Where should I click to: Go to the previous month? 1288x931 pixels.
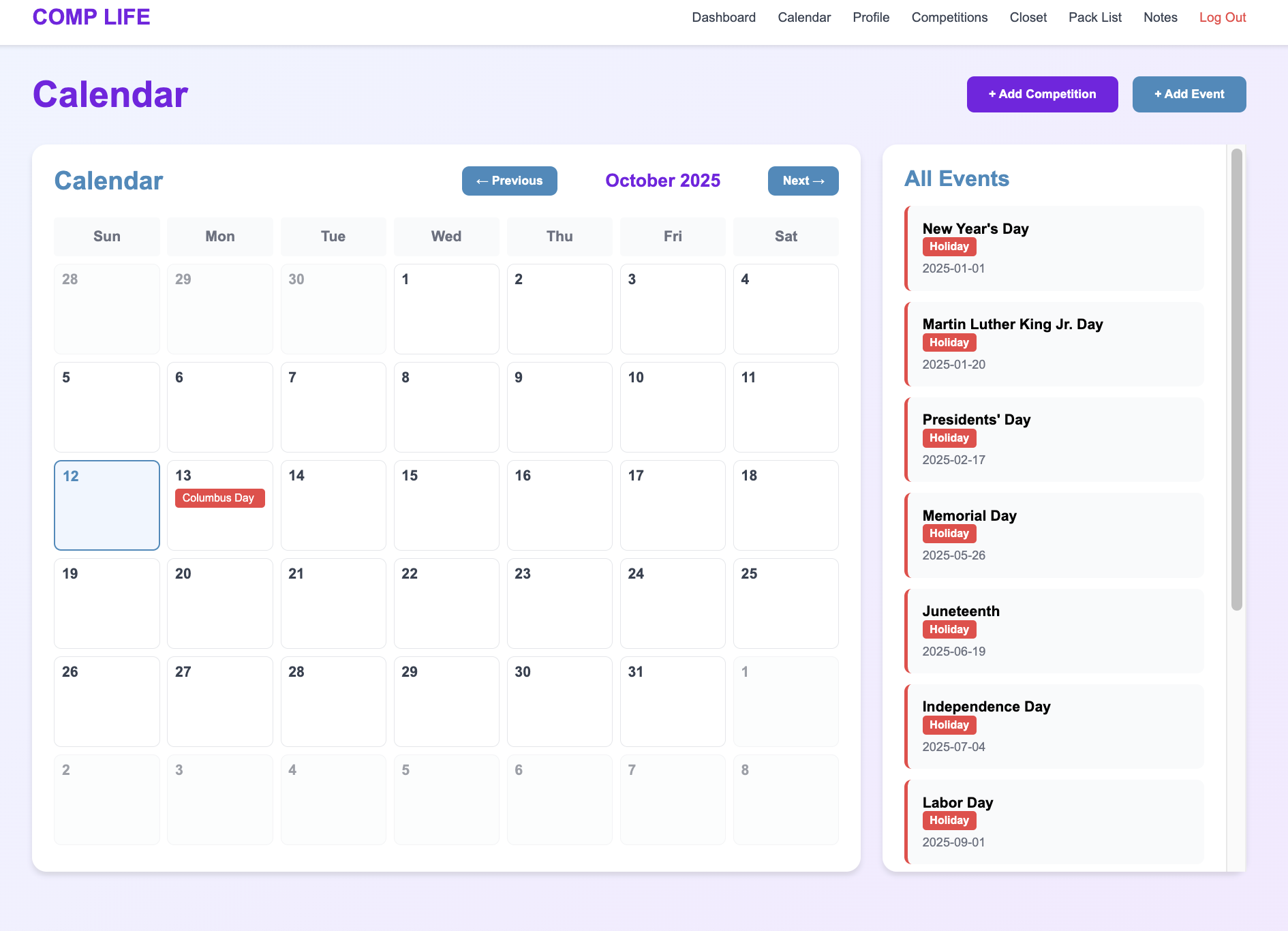[509, 181]
